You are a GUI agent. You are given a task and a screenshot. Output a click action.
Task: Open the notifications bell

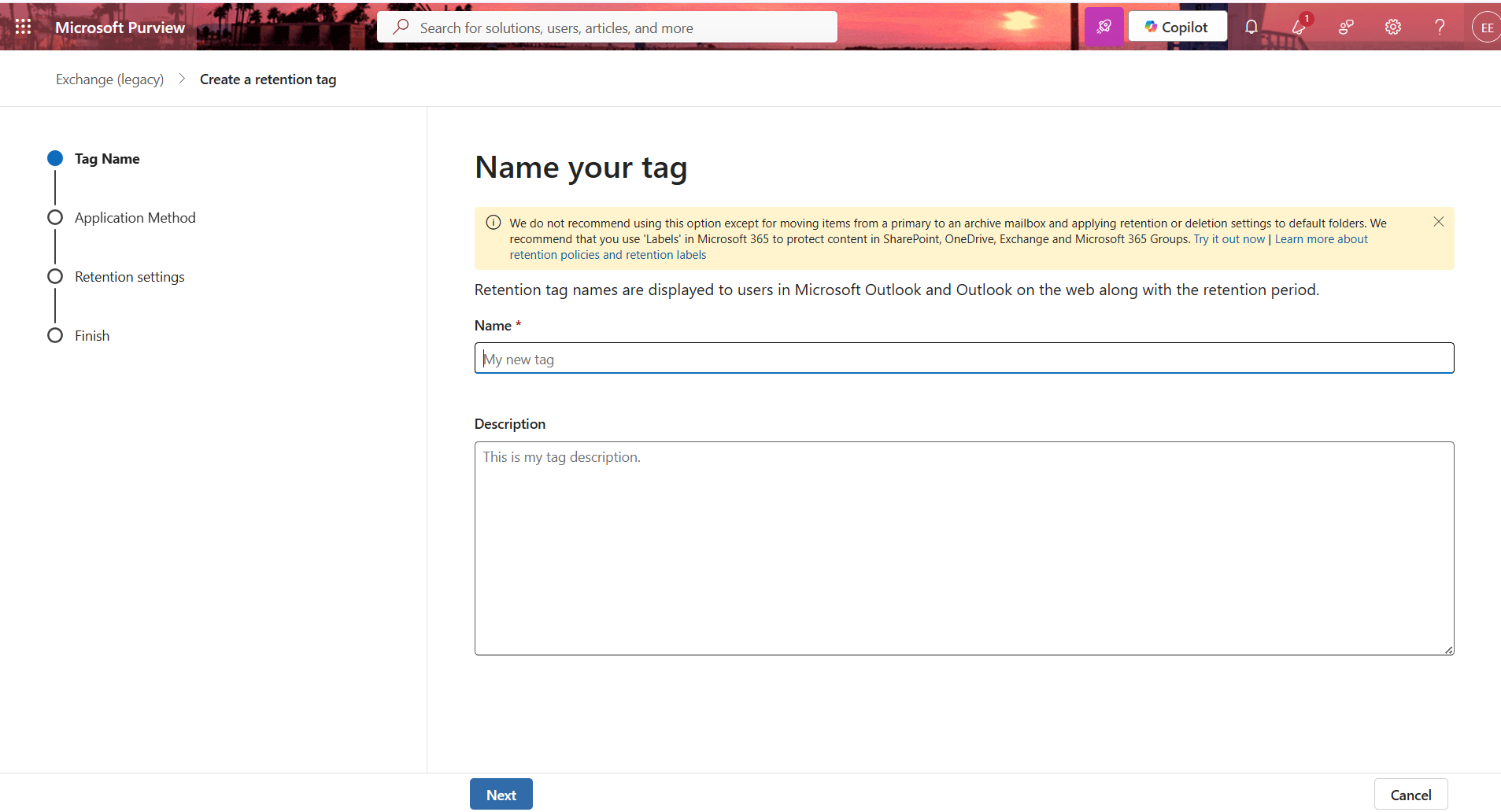click(x=1251, y=28)
